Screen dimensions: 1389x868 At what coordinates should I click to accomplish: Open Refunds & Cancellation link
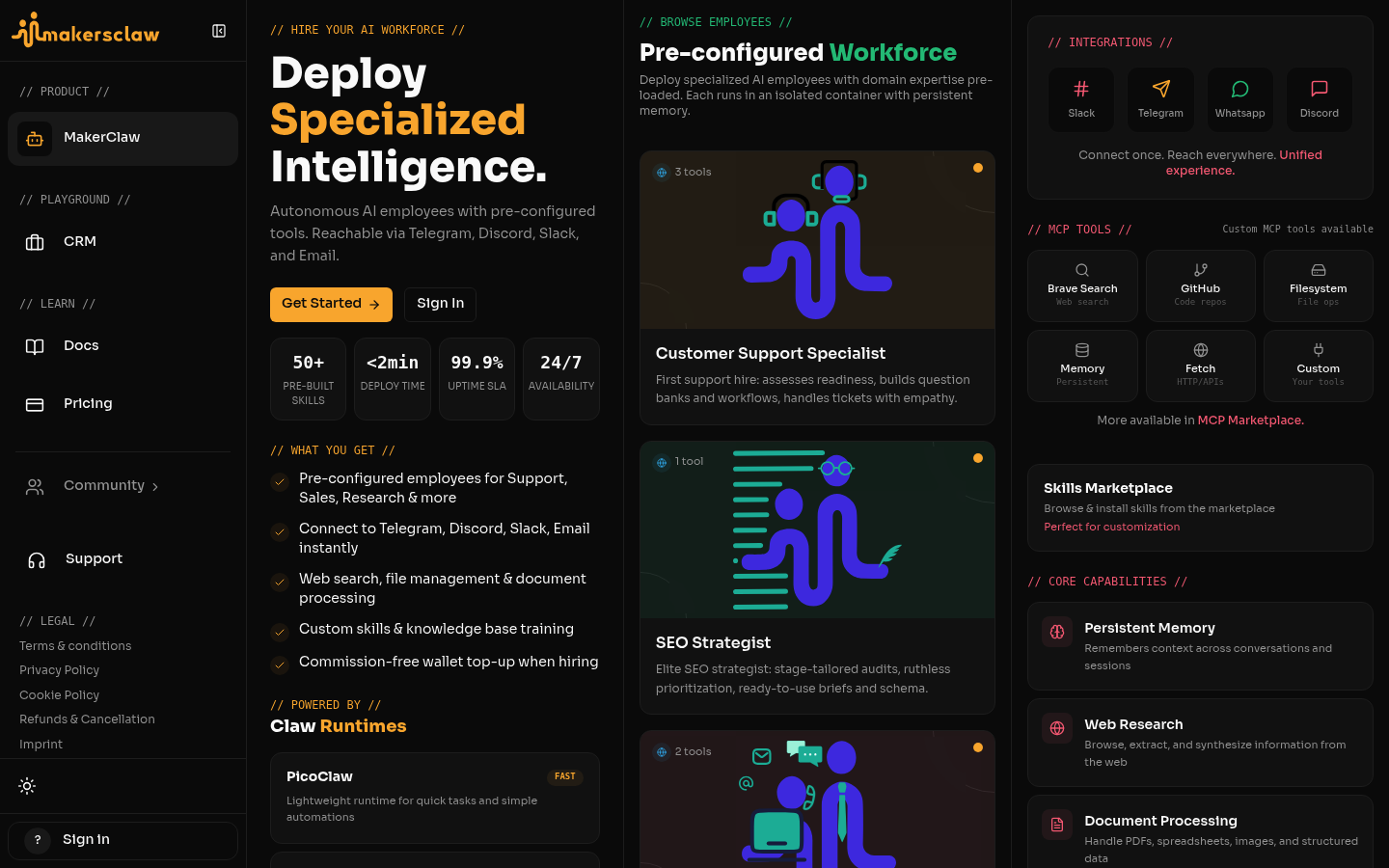click(87, 719)
